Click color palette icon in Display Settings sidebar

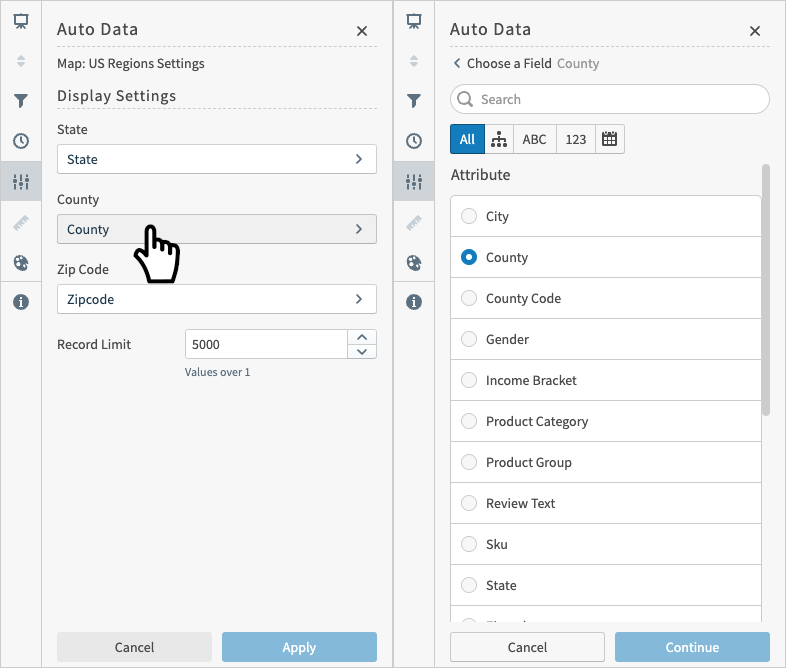point(21,263)
